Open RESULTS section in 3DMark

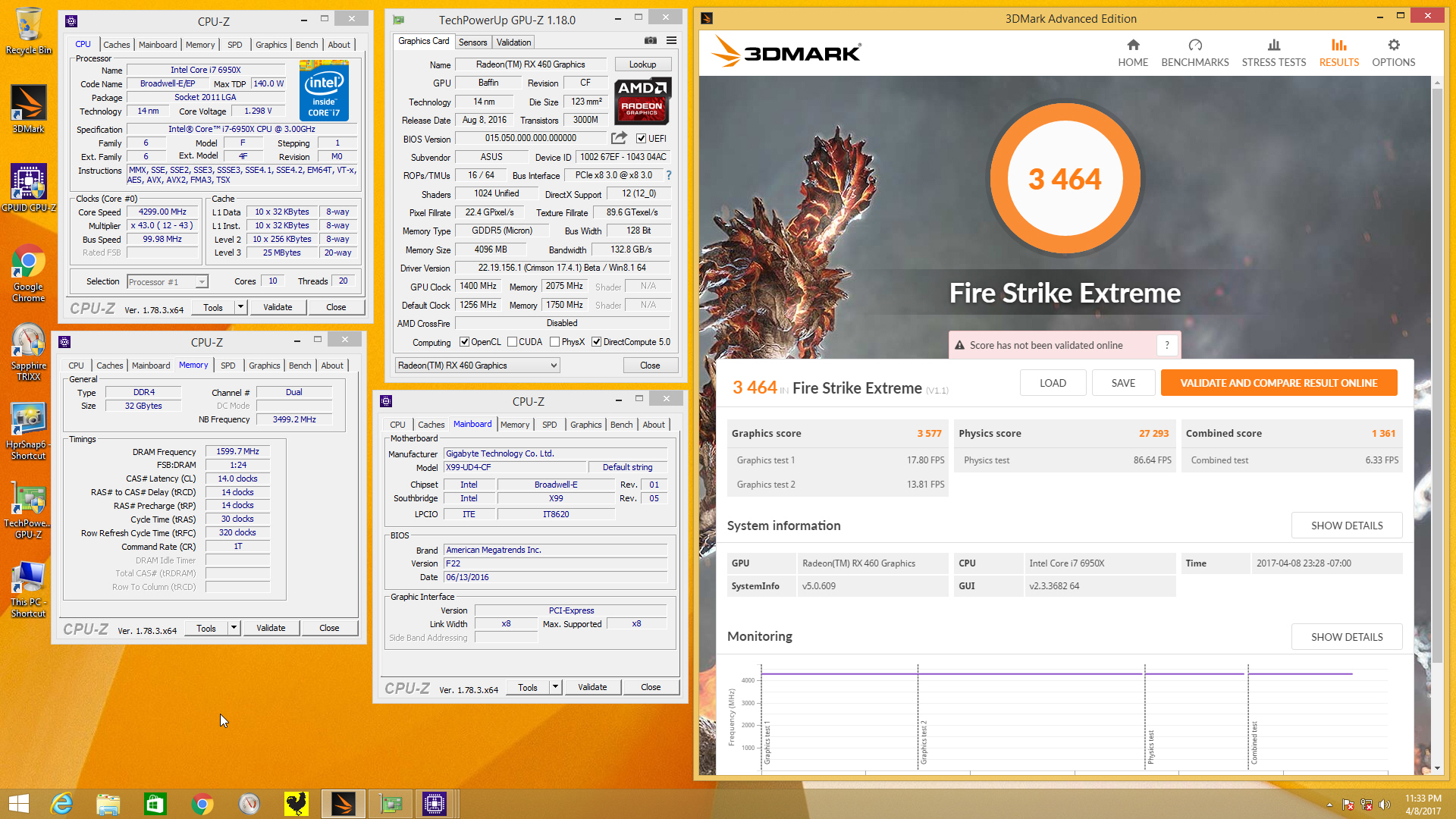1338,53
